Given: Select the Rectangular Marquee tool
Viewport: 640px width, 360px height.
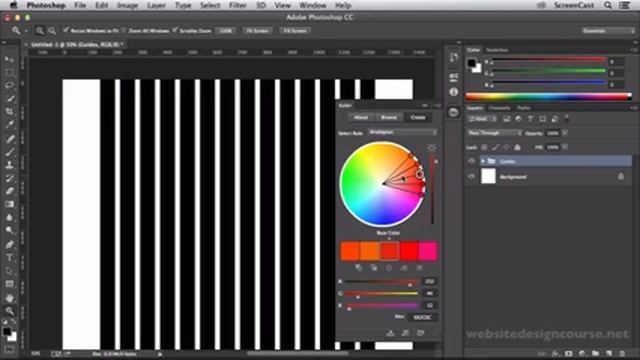Looking at the screenshot, I should coord(9,73).
